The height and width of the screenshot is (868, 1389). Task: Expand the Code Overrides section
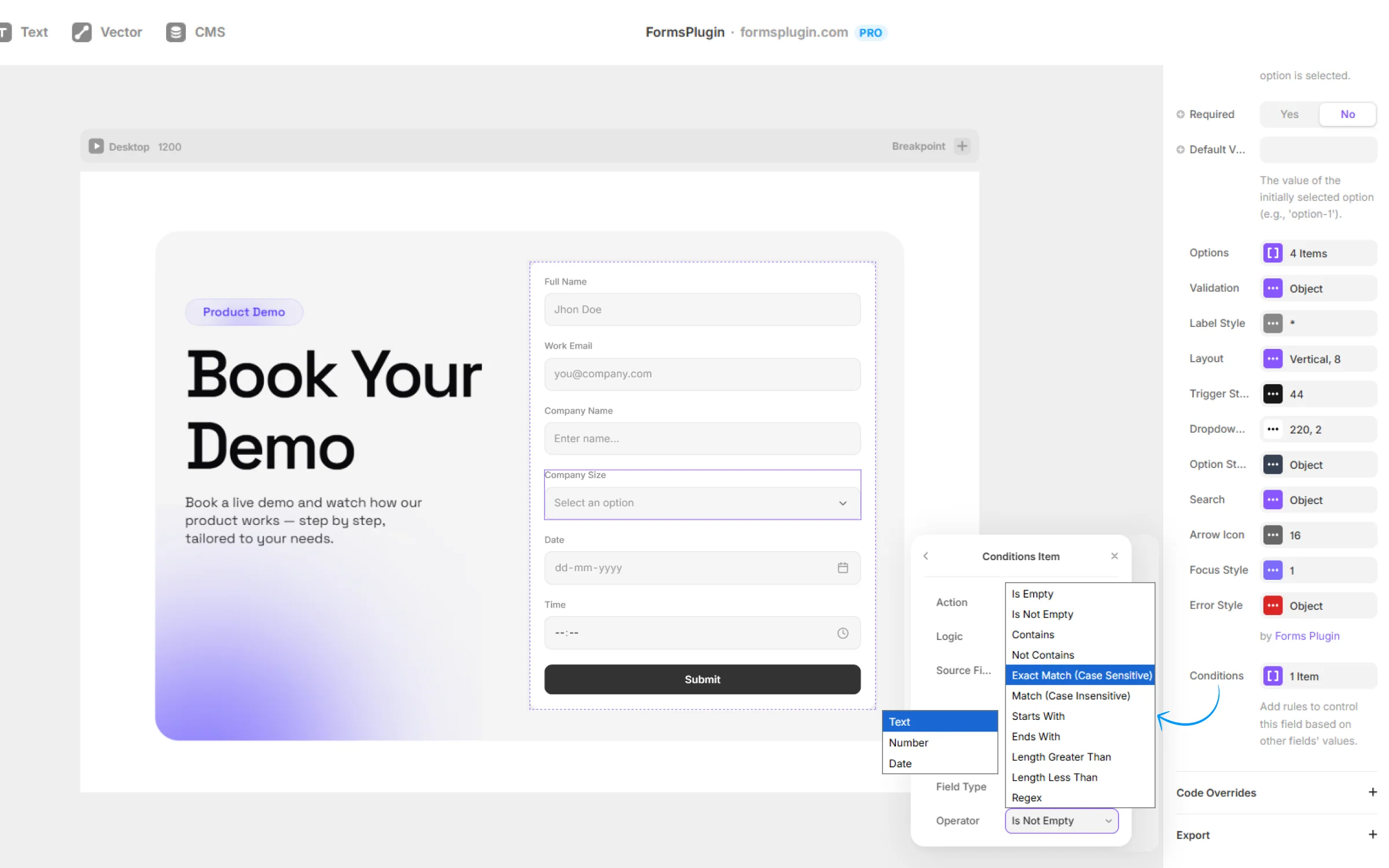1372,792
